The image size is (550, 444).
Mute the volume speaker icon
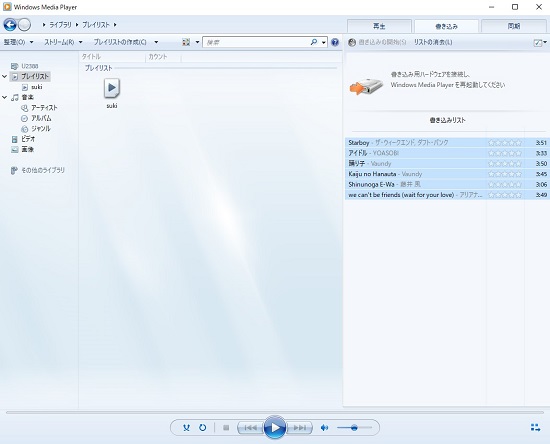pos(324,428)
